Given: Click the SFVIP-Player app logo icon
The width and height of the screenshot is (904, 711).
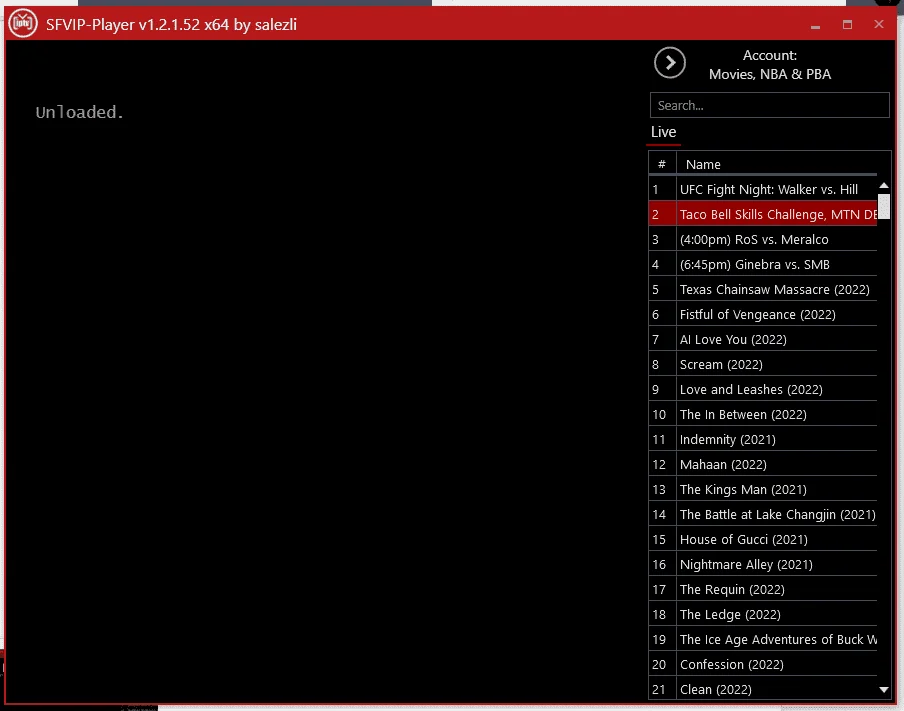Looking at the screenshot, I should pos(23,24).
